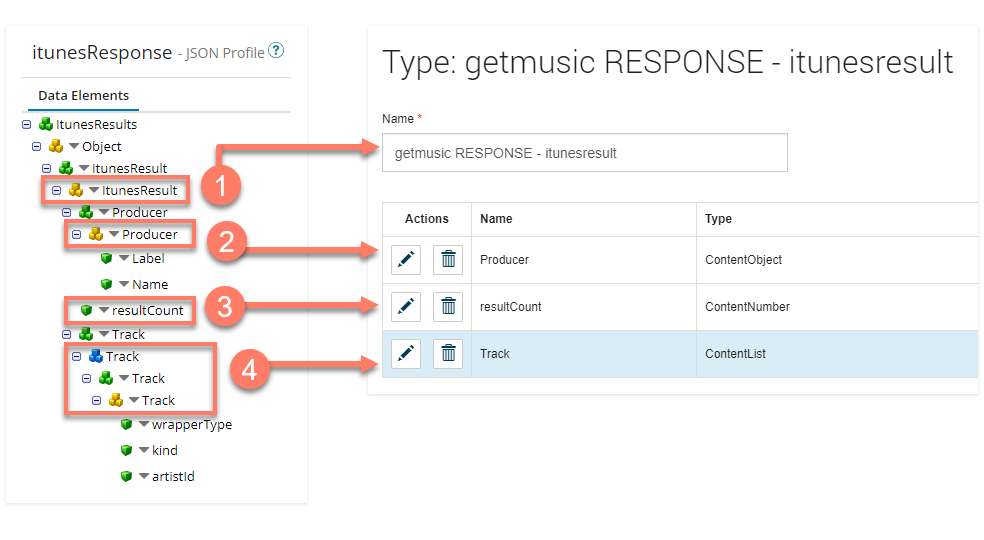
Task: Click the ItunesResults green cubes icon
Action: coord(46,124)
